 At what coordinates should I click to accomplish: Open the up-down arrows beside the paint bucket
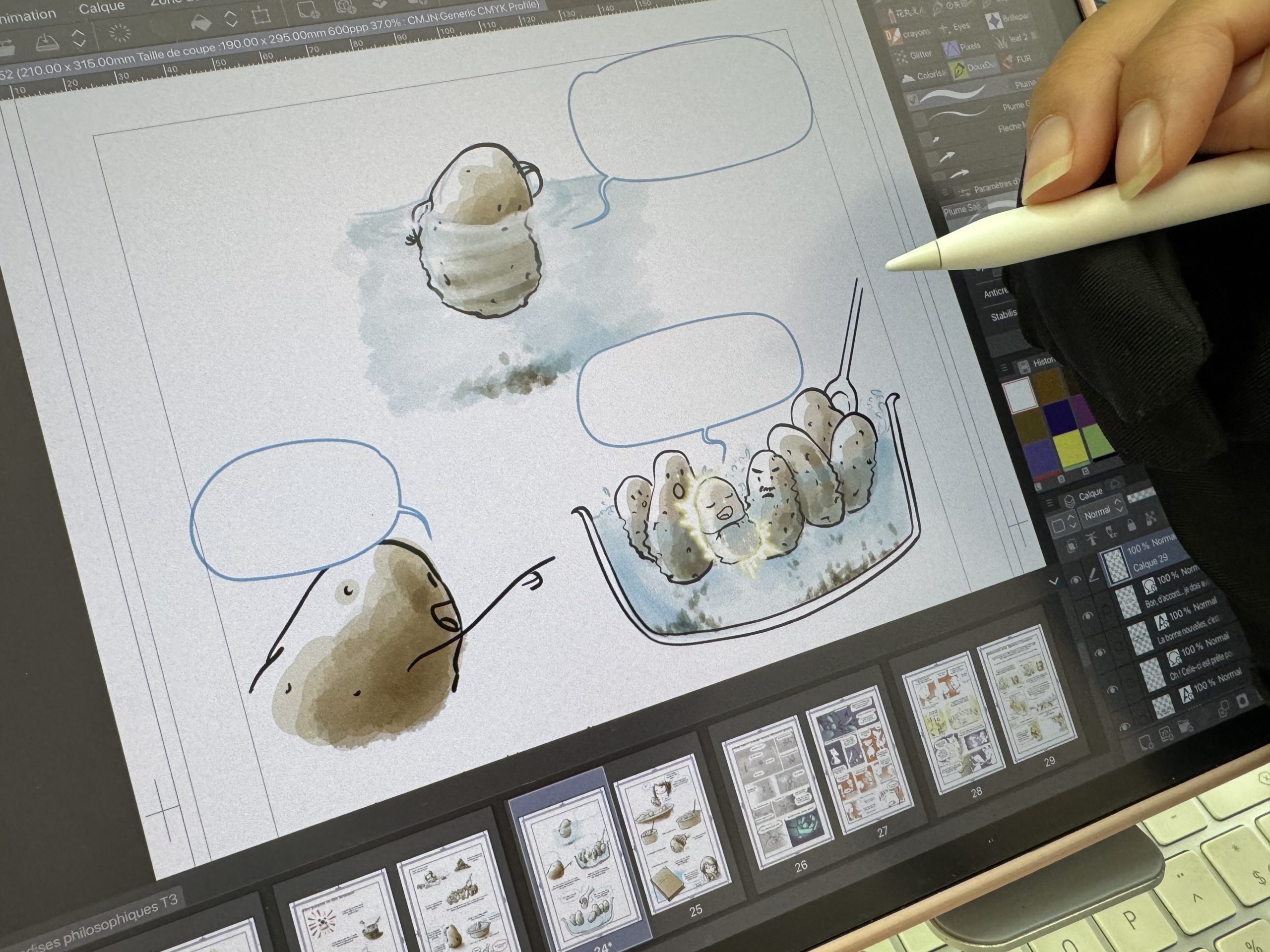[x=231, y=19]
